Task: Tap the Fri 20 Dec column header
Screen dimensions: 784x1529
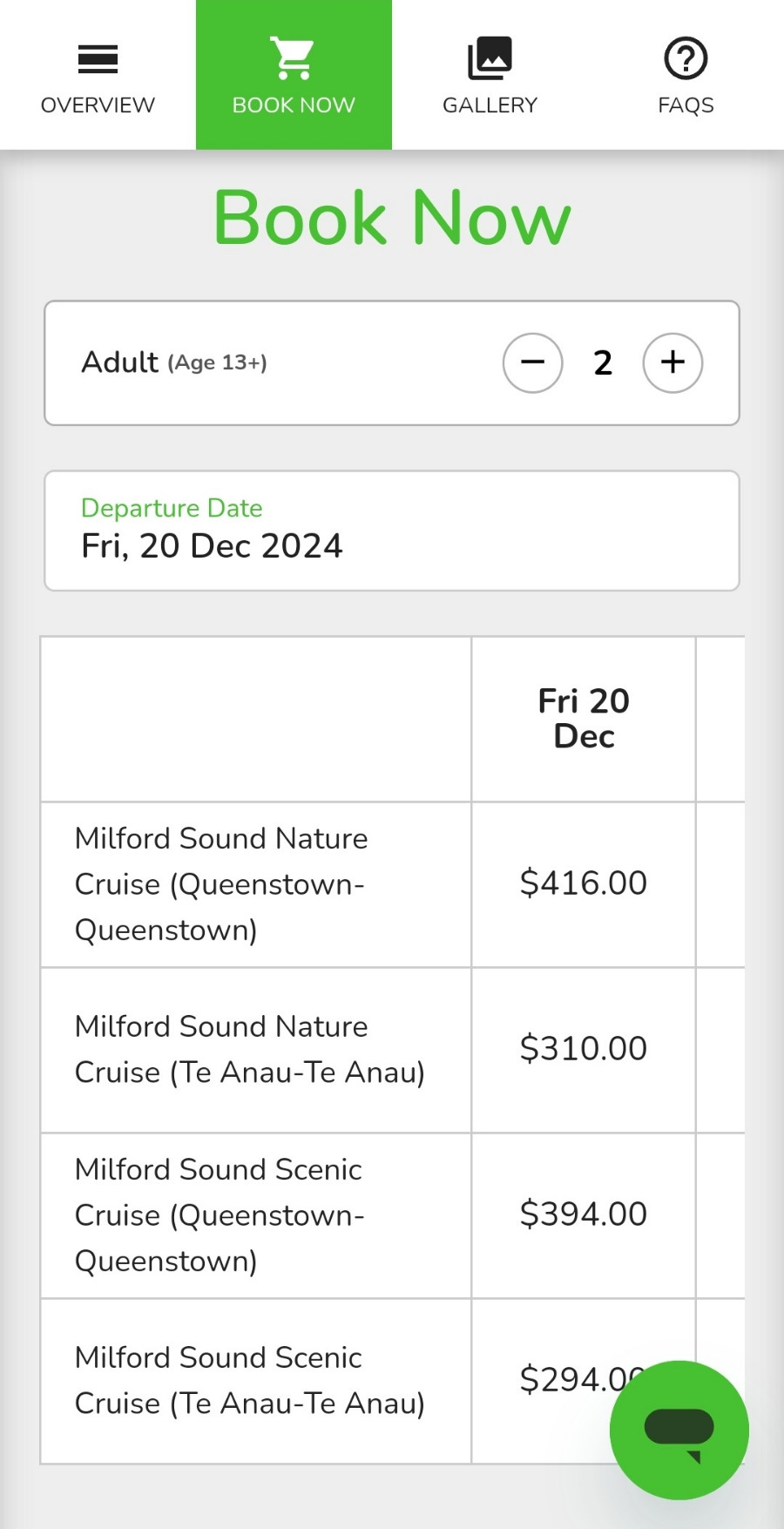Action: 584,719
